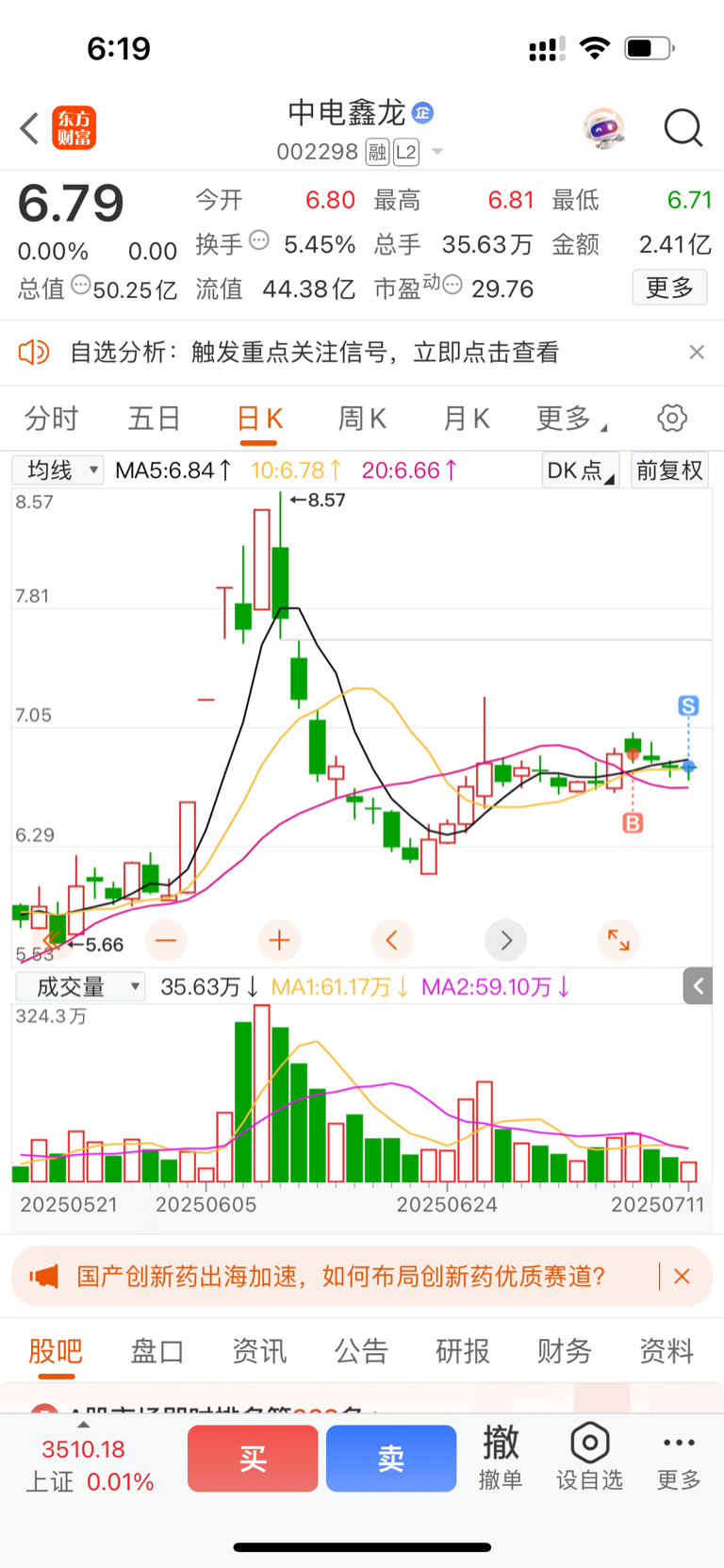Click the blue S sell marker
Viewport: 724px width, 1568px height.
click(x=688, y=706)
